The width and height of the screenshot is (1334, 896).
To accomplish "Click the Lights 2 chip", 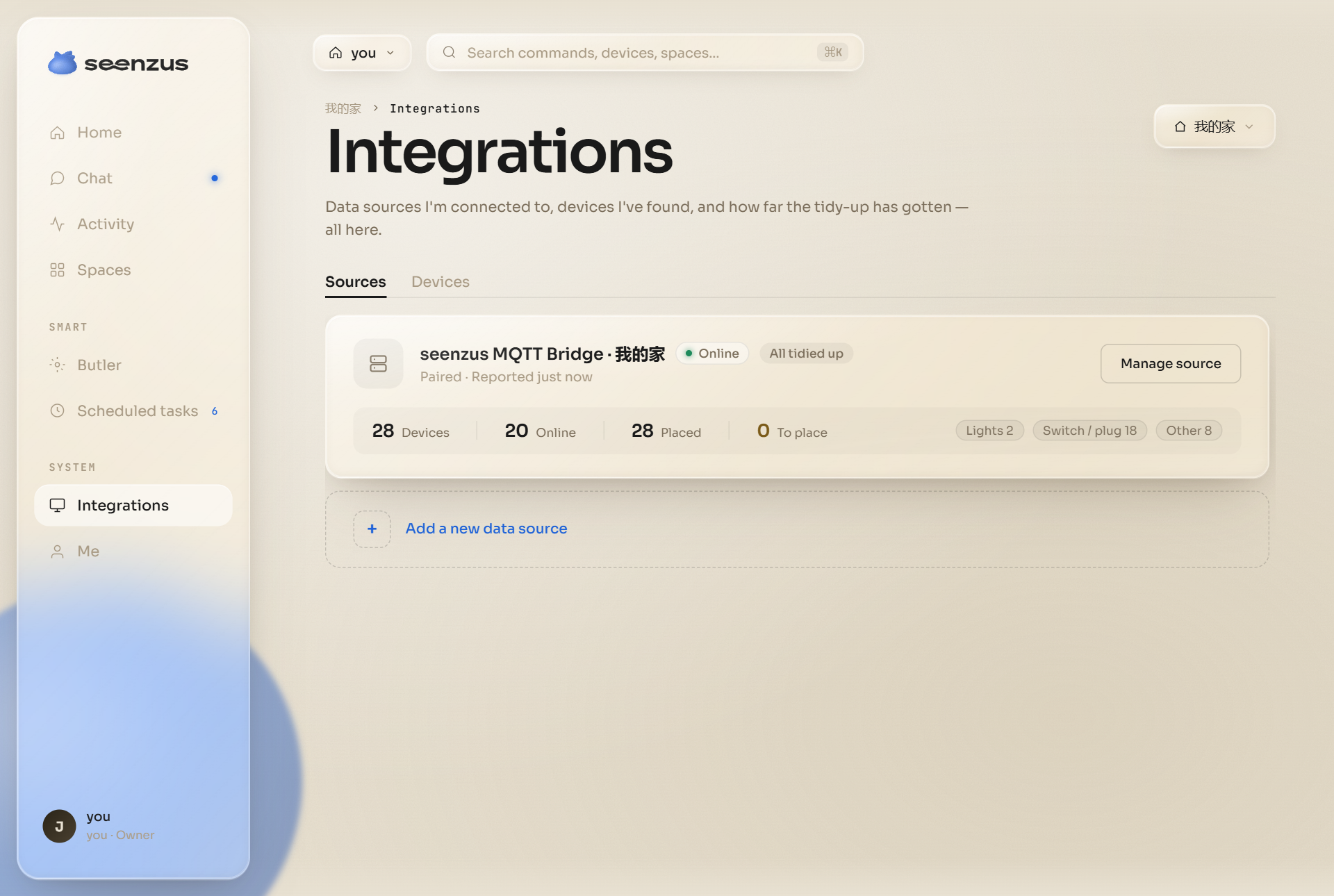I will (x=989, y=431).
